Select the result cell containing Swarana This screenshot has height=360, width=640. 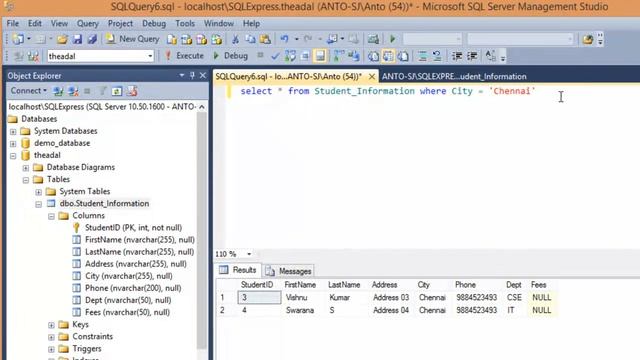[303, 310]
